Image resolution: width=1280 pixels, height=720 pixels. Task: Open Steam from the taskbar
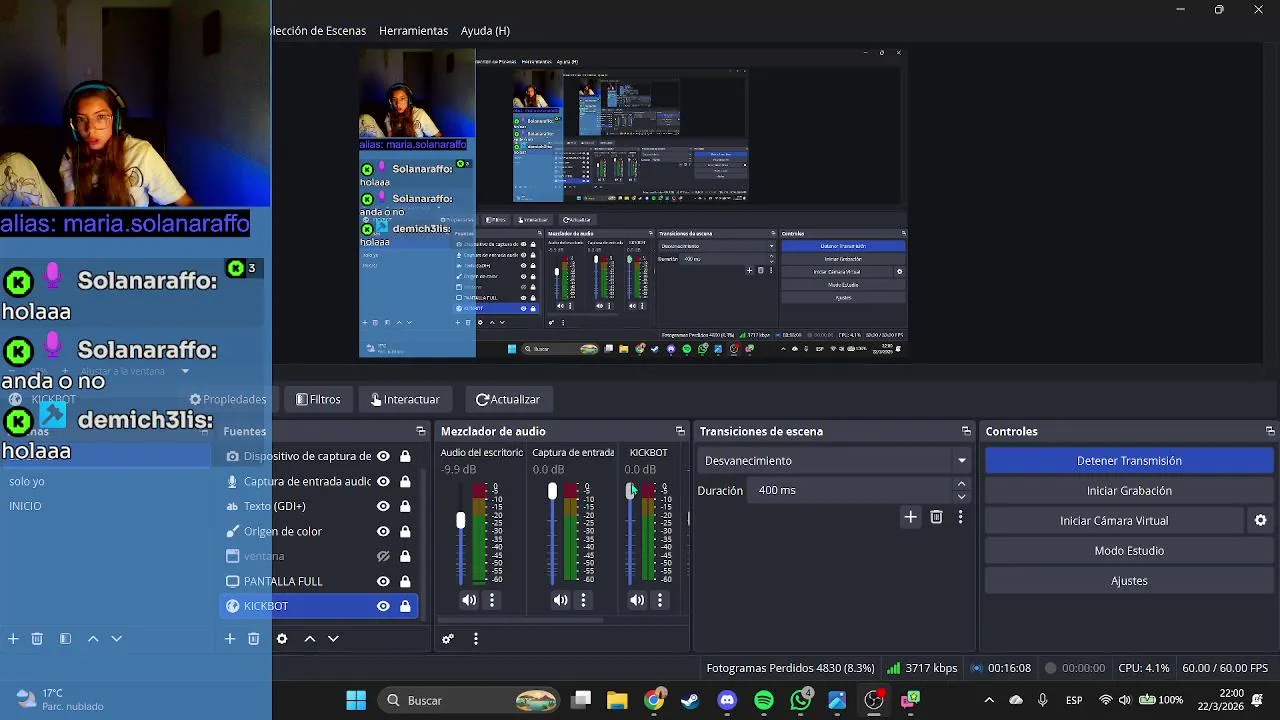[690, 700]
